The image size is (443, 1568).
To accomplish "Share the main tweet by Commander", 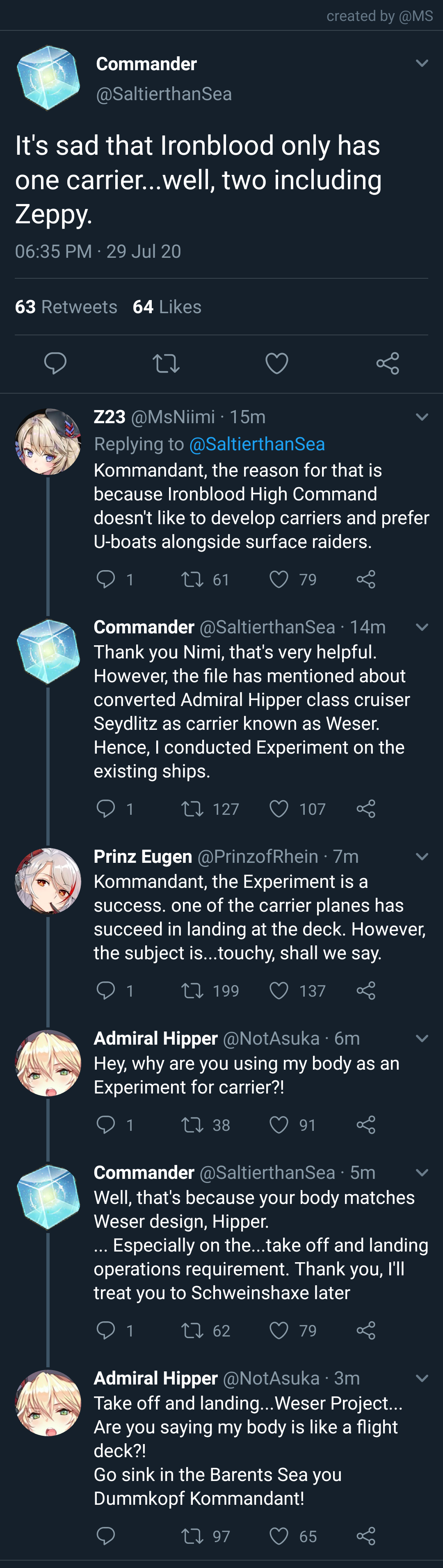I will [x=388, y=363].
